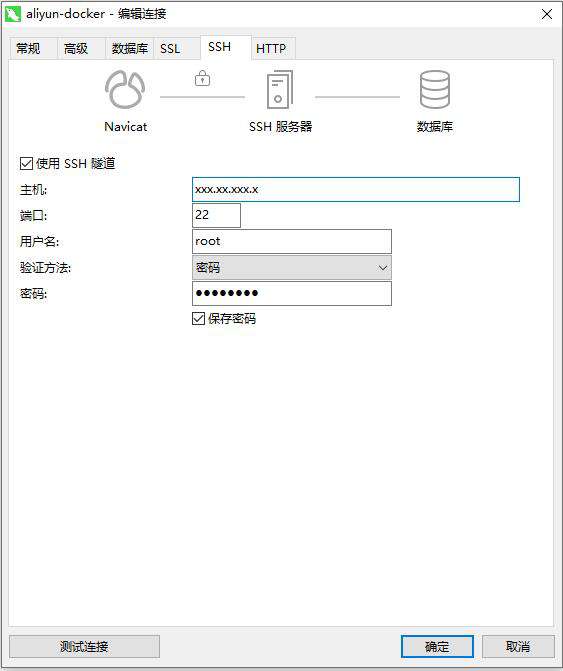Click the 端口: field label
The width and height of the screenshot is (563, 671).
(x=33, y=216)
